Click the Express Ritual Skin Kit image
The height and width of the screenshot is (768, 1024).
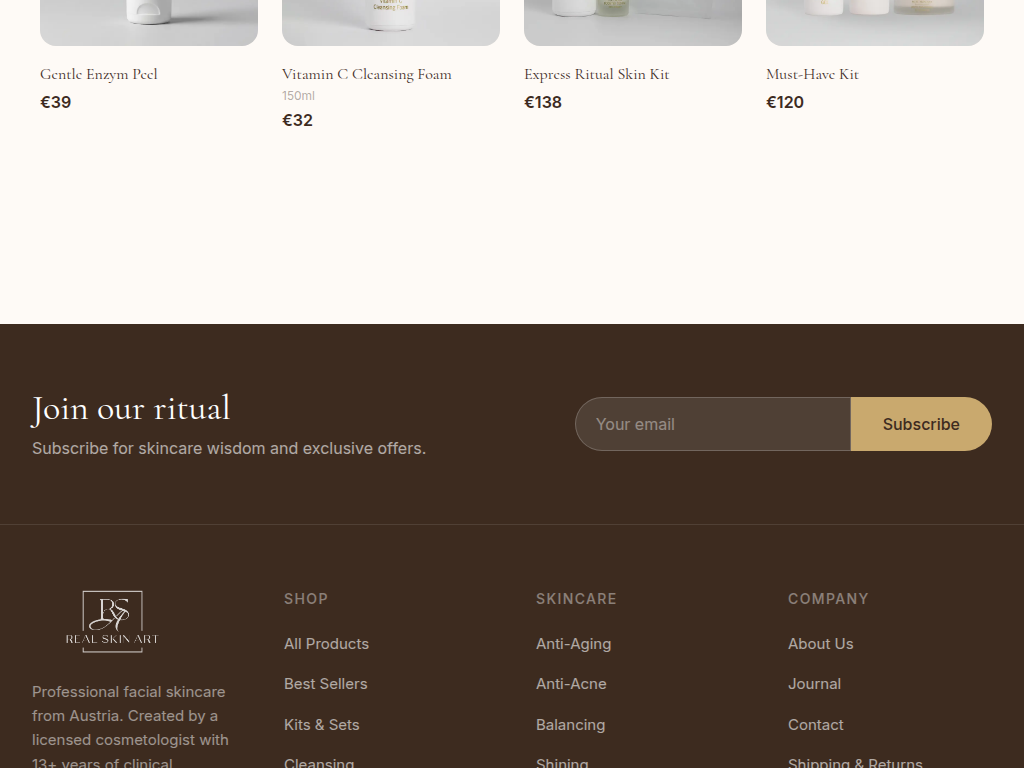633,22
